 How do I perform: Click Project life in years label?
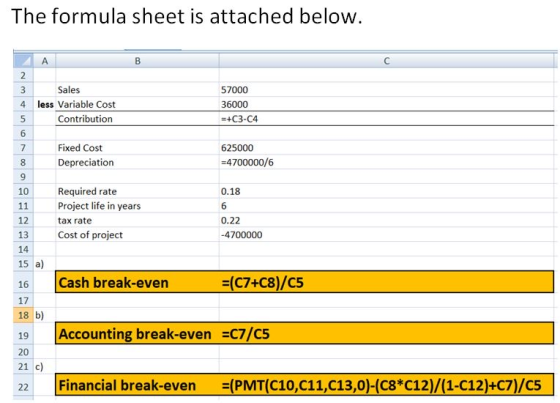99,206
